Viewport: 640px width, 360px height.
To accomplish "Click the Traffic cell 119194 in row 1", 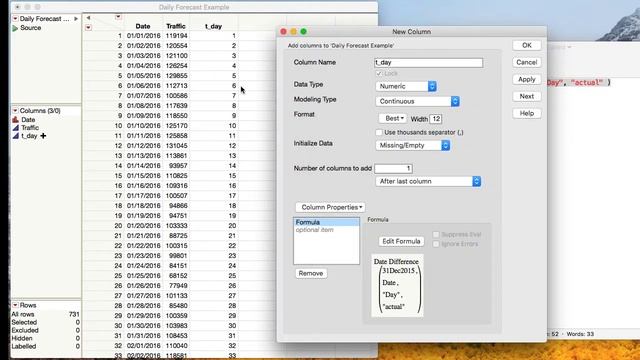I will pos(176,36).
